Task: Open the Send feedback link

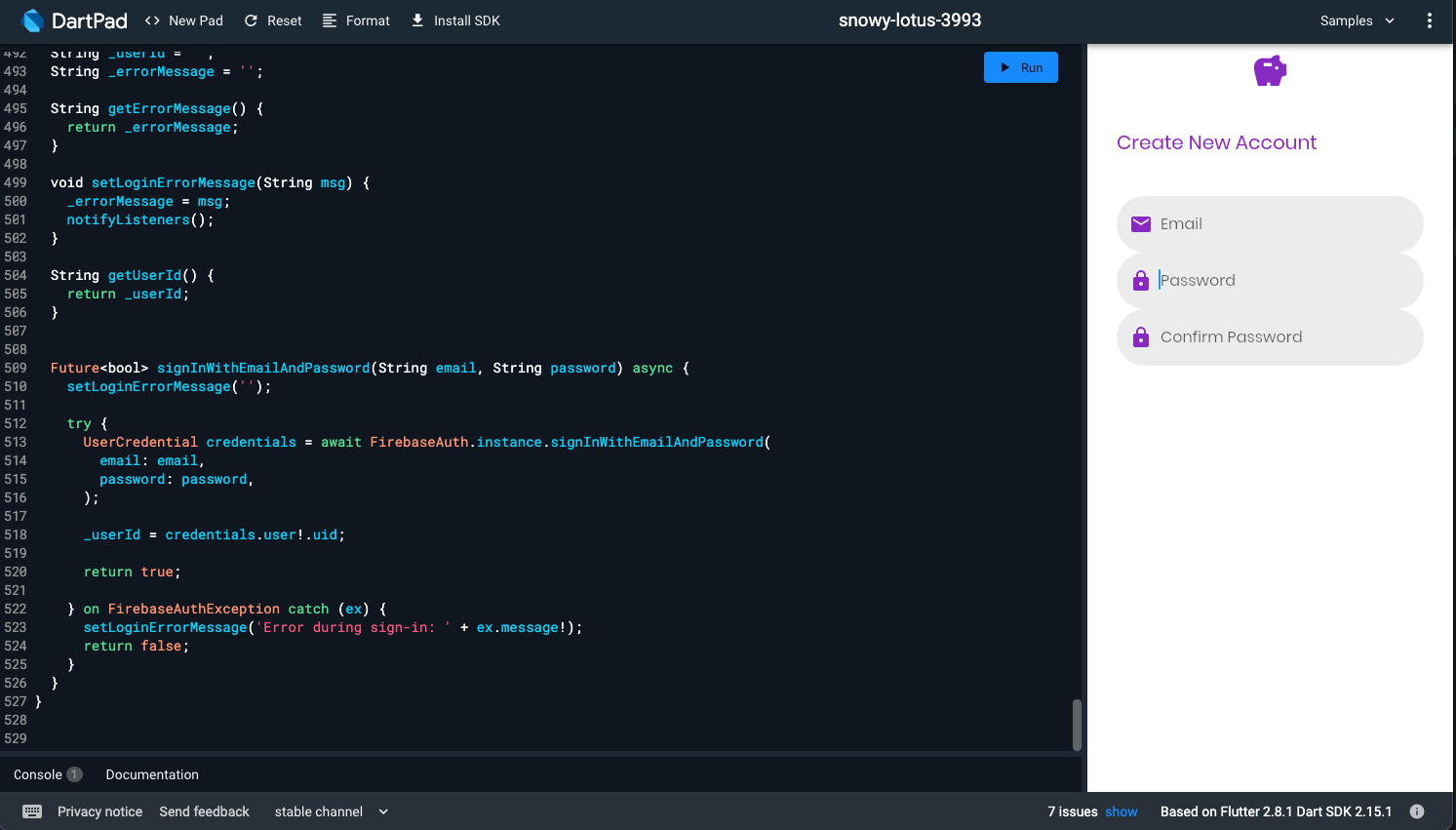Action: pos(204,811)
